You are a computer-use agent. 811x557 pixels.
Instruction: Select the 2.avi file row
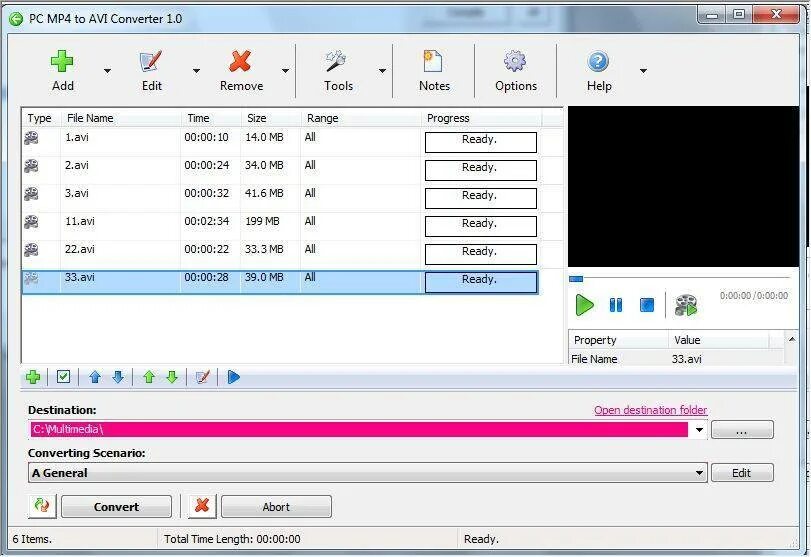tap(280, 170)
